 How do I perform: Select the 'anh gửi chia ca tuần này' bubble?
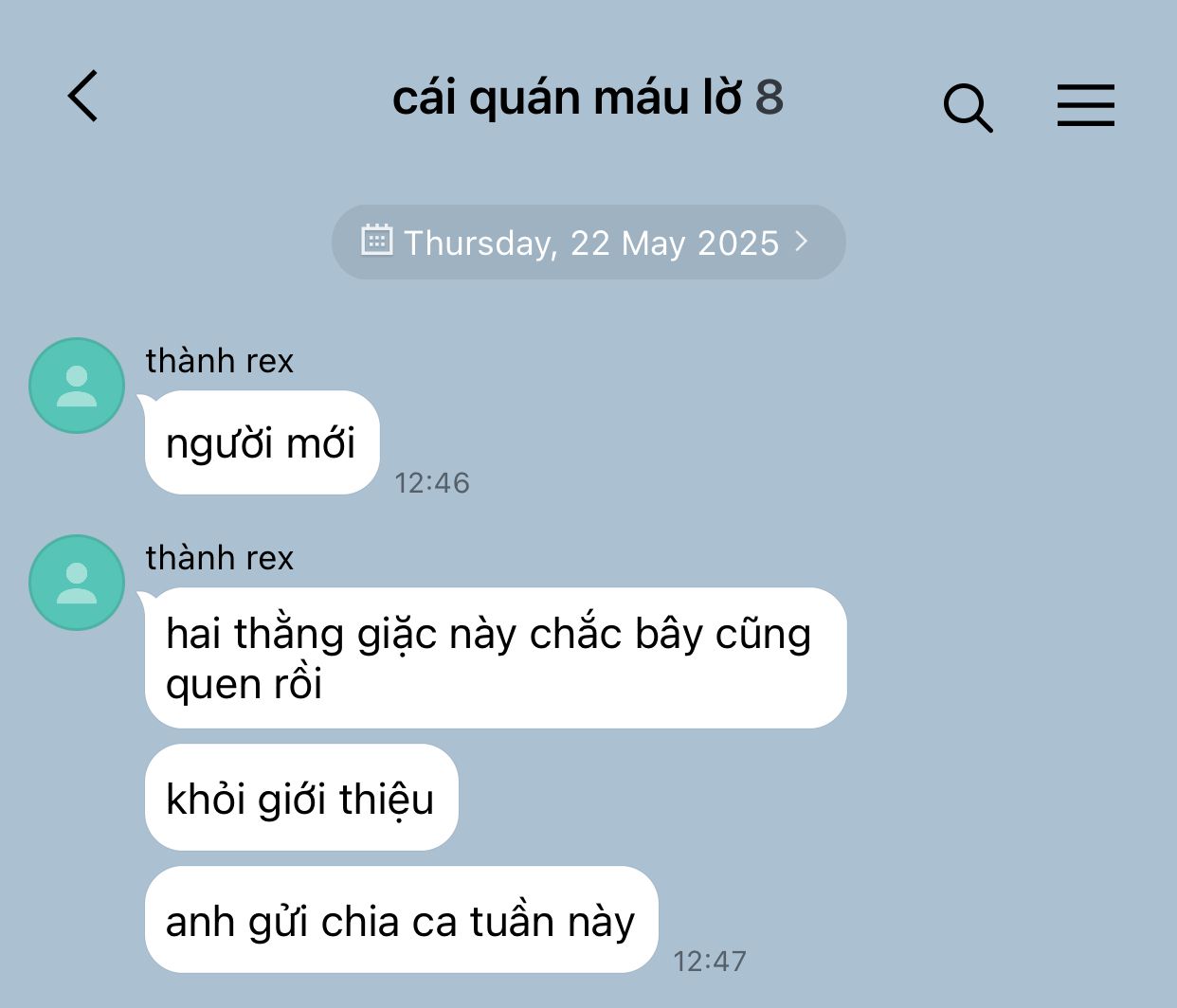click(x=401, y=920)
